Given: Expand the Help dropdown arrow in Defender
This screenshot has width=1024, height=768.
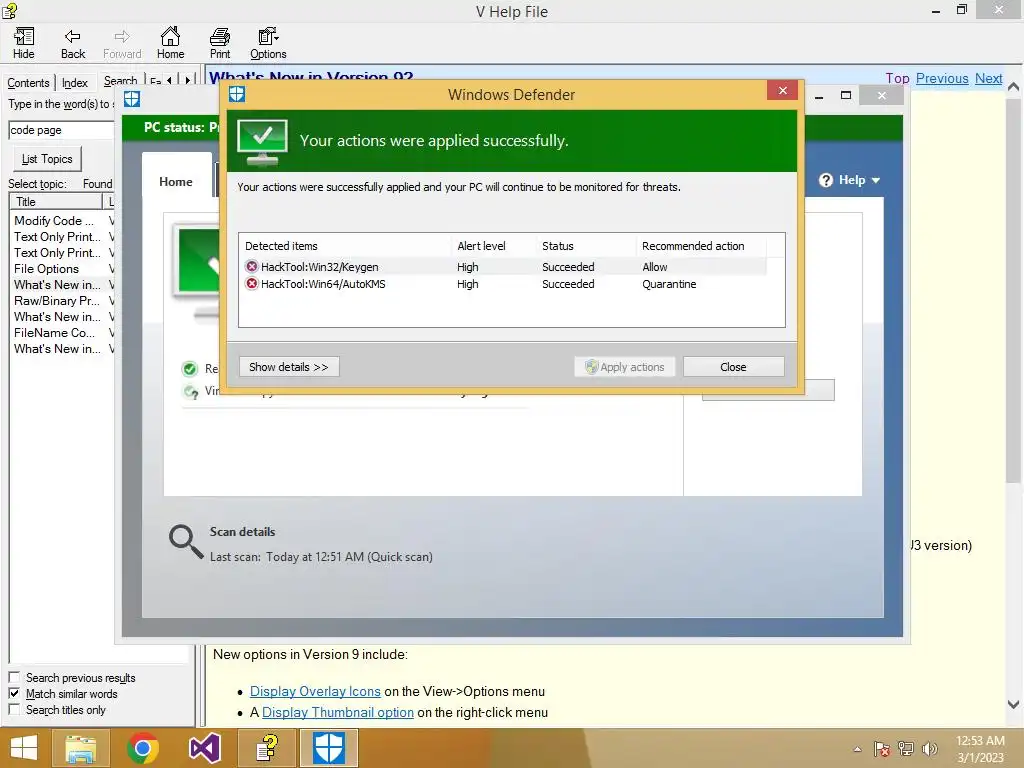Looking at the screenshot, I should click(876, 180).
